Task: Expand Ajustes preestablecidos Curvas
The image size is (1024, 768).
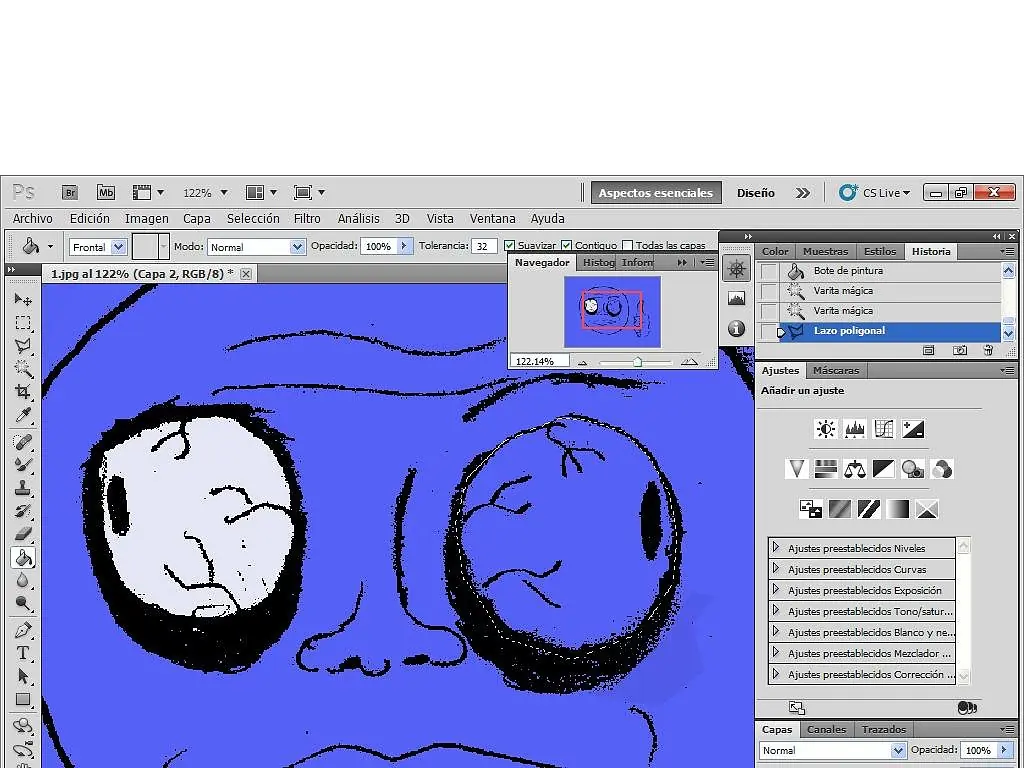Action: point(776,568)
